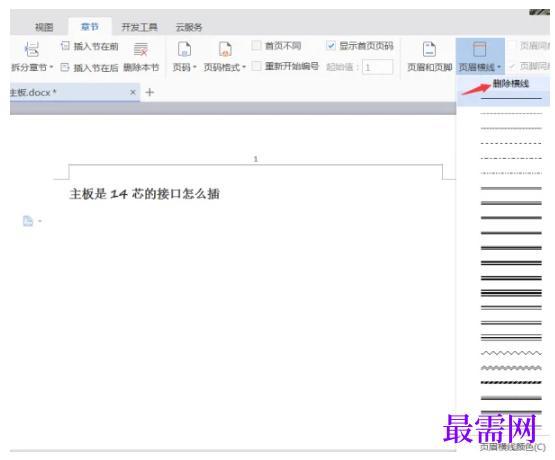Uncheck 显示首页页码 checkbox
Viewport: 555px width, 460px height.
coord(331,45)
